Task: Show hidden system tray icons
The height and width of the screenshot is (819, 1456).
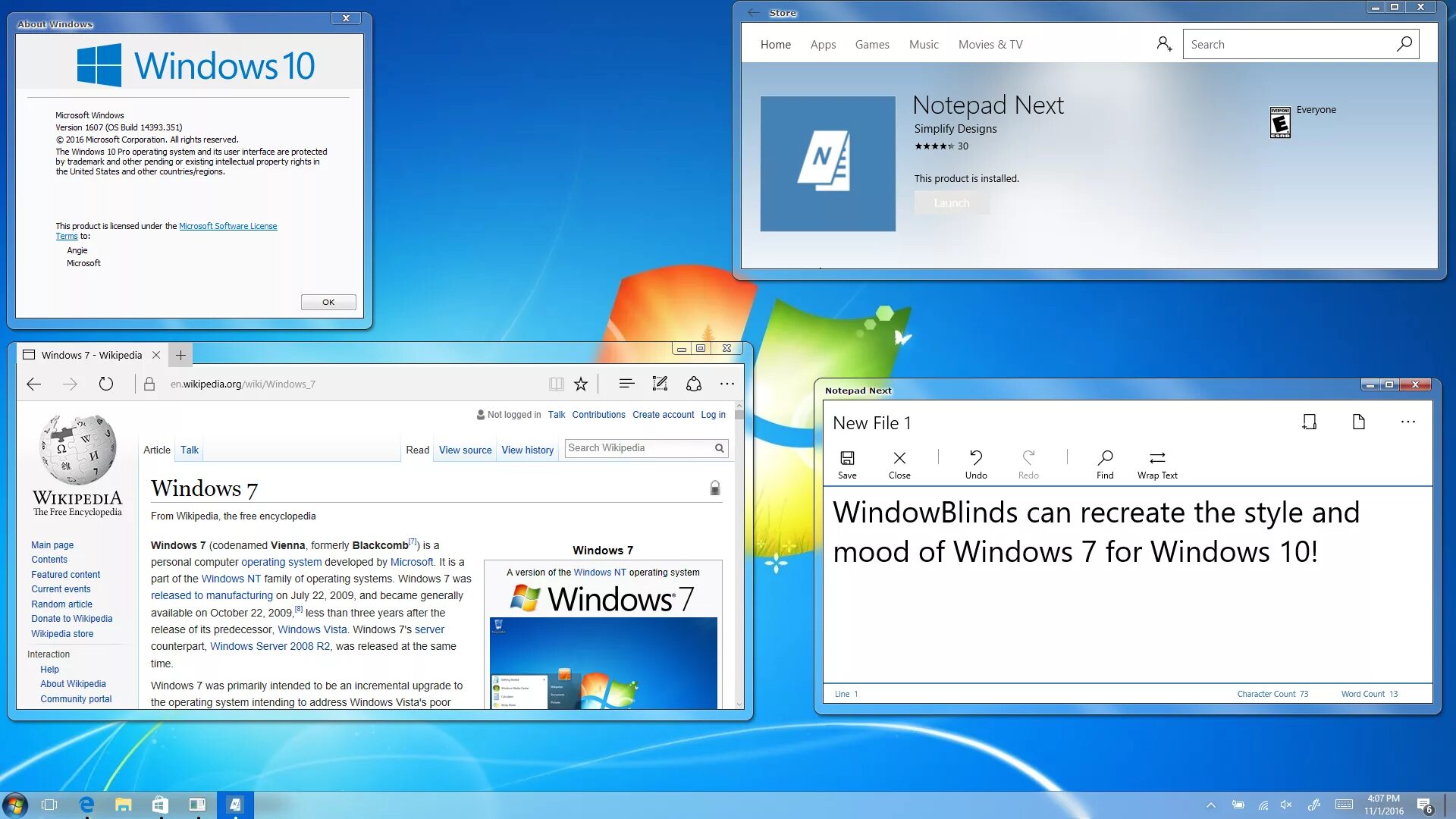Action: click(x=1210, y=805)
